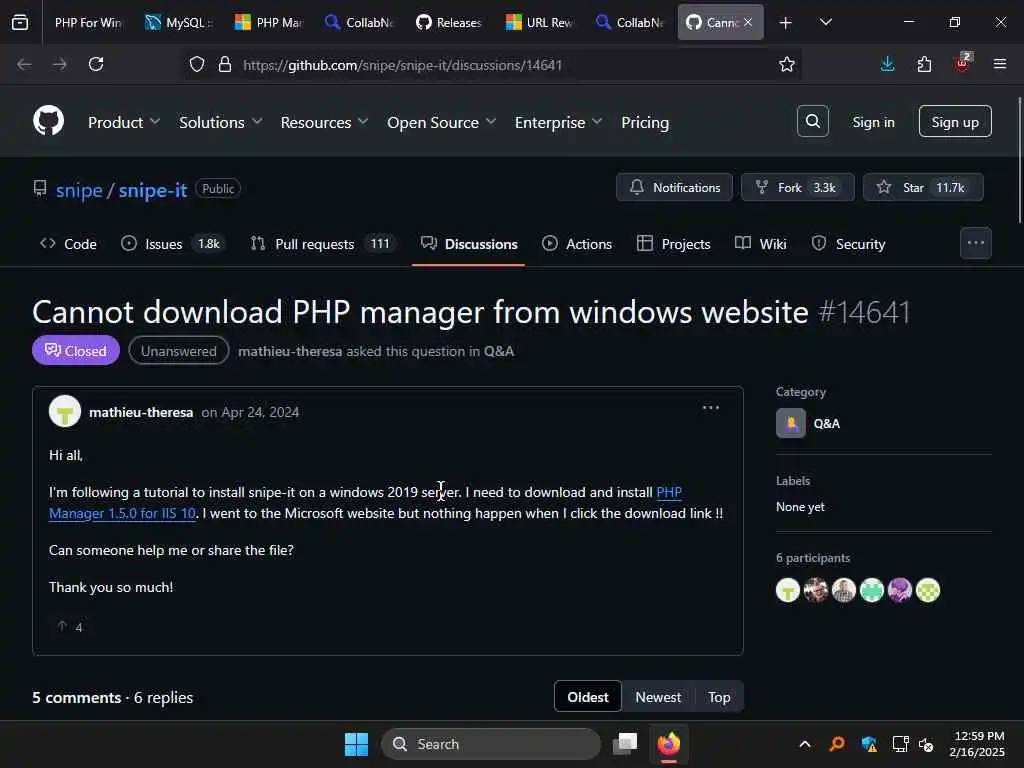The width and height of the screenshot is (1024, 768).
Task: Expand the Product menu
Action: [124, 122]
